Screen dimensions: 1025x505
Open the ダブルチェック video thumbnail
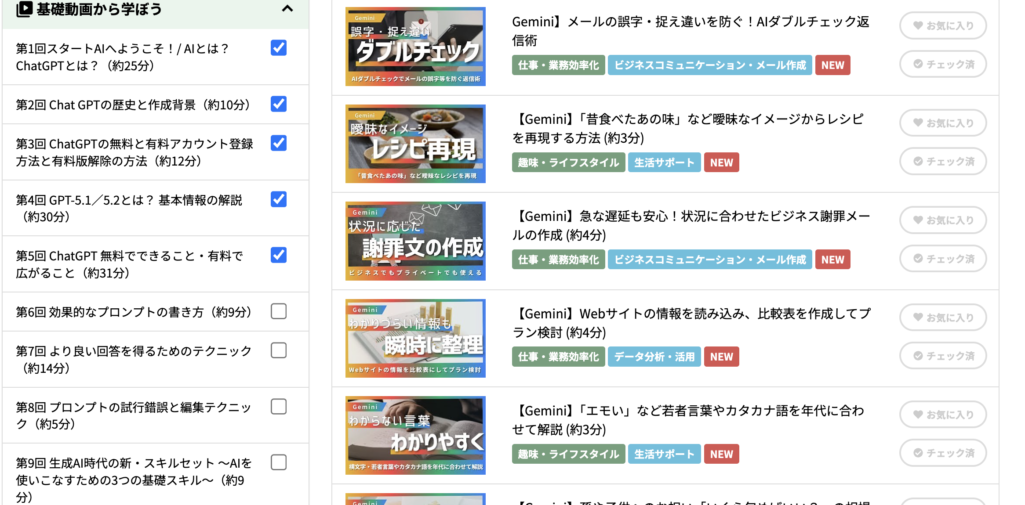point(415,47)
